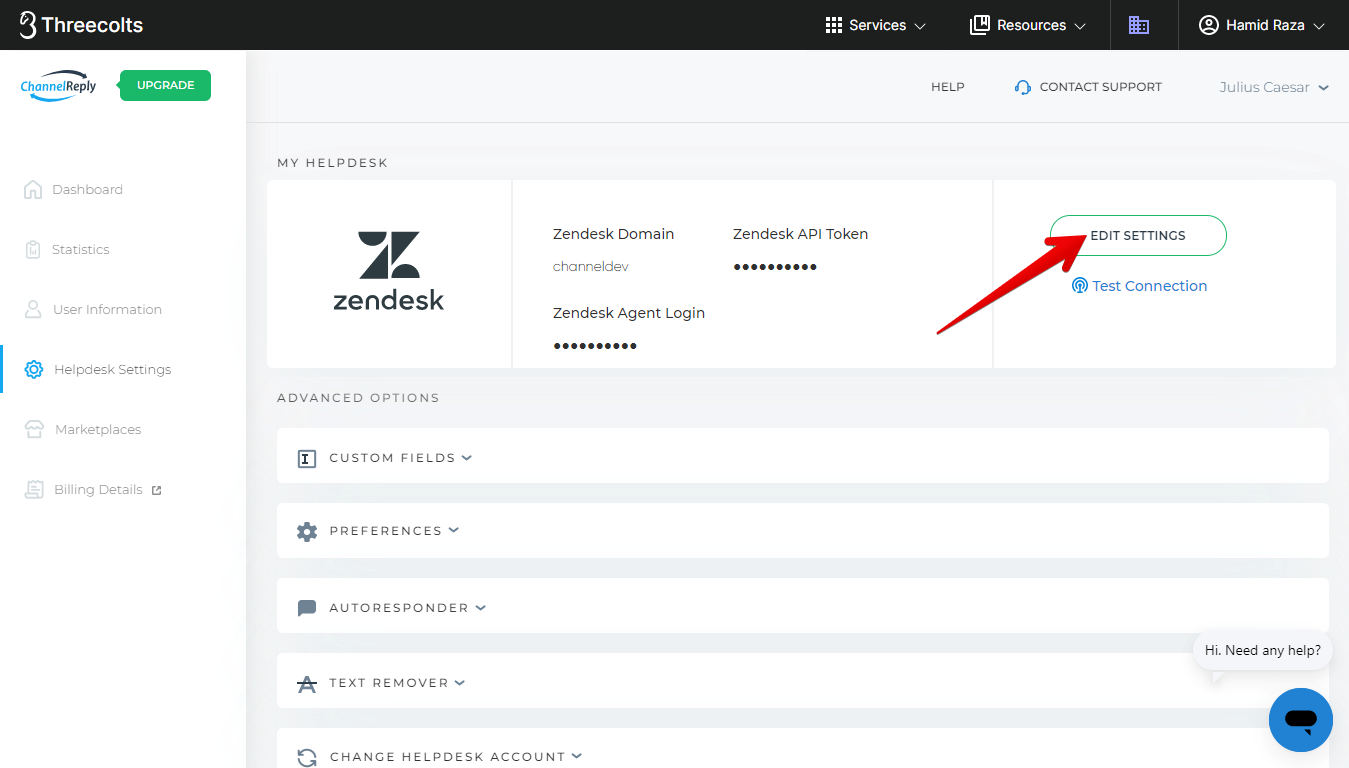Click the Zendesk logo
Screen dimensions: 1349x768
(x=389, y=271)
